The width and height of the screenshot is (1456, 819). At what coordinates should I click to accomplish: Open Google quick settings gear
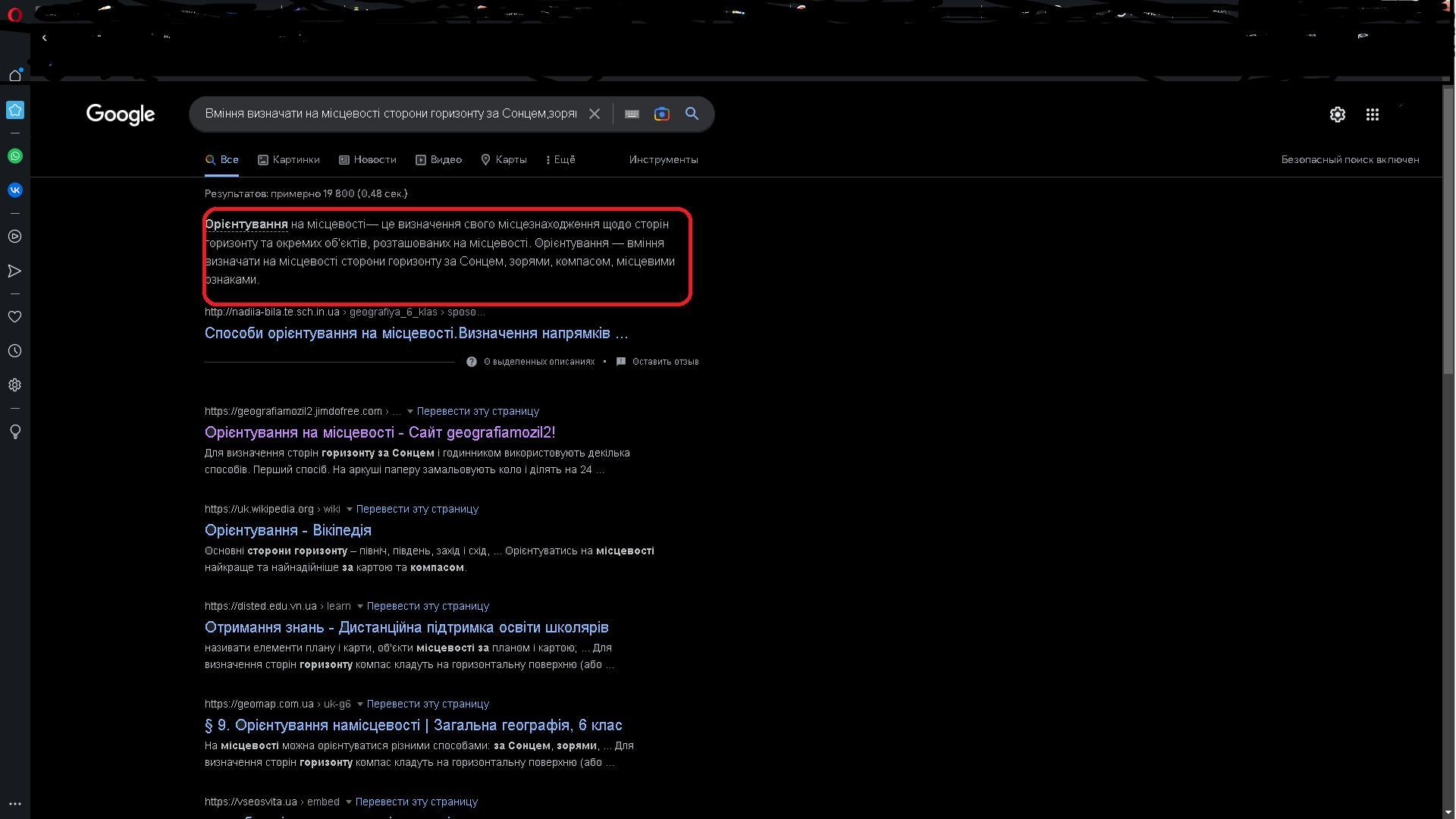pyautogui.click(x=1337, y=115)
